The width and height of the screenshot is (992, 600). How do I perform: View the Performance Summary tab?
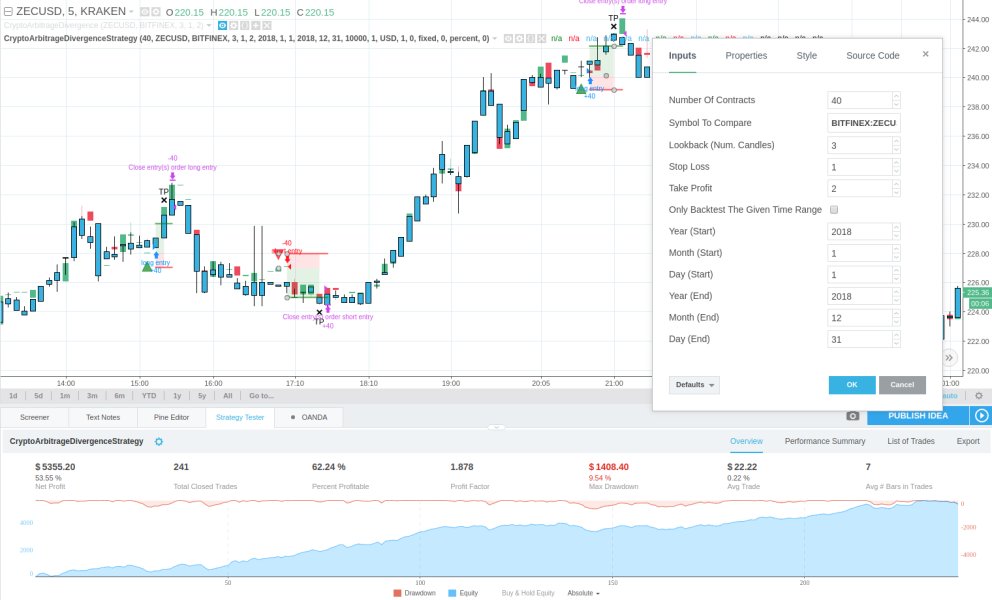(824, 441)
